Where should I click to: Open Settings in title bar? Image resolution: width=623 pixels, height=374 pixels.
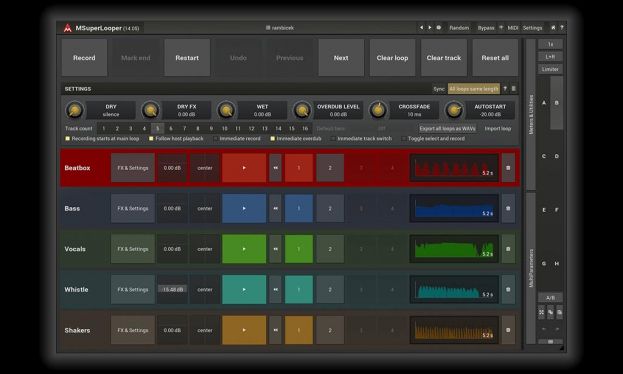click(532, 28)
